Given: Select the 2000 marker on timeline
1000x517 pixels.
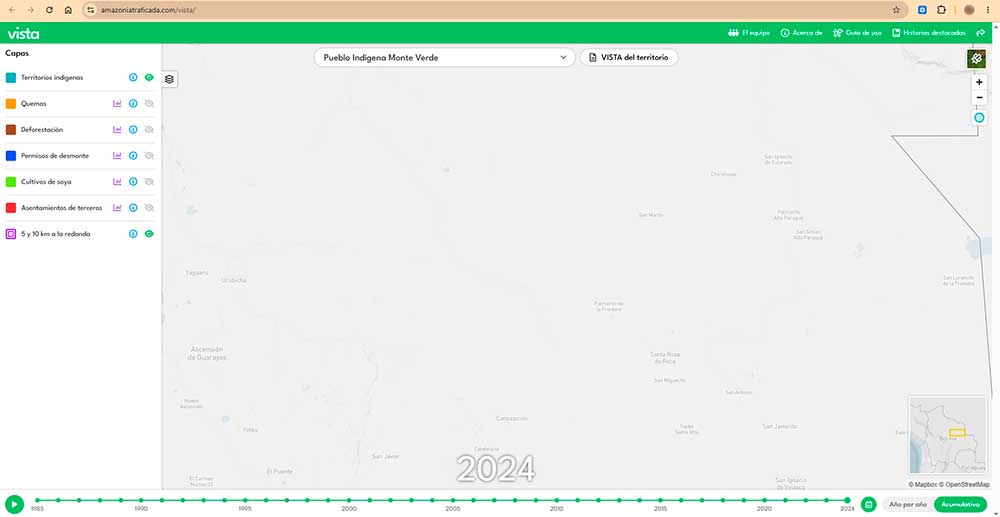Looking at the screenshot, I should point(349,500).
